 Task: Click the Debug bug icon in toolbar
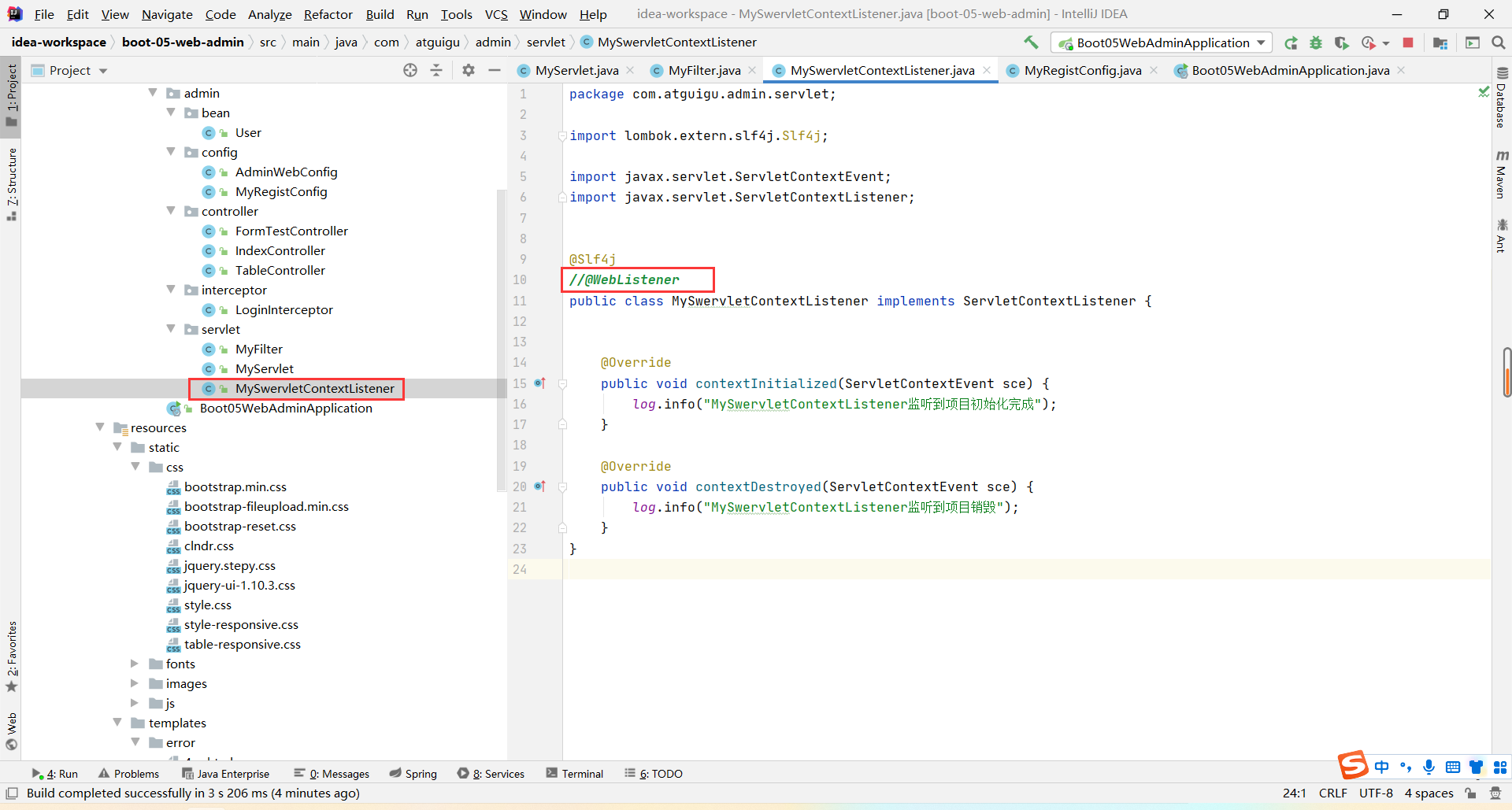[1316, 43]
